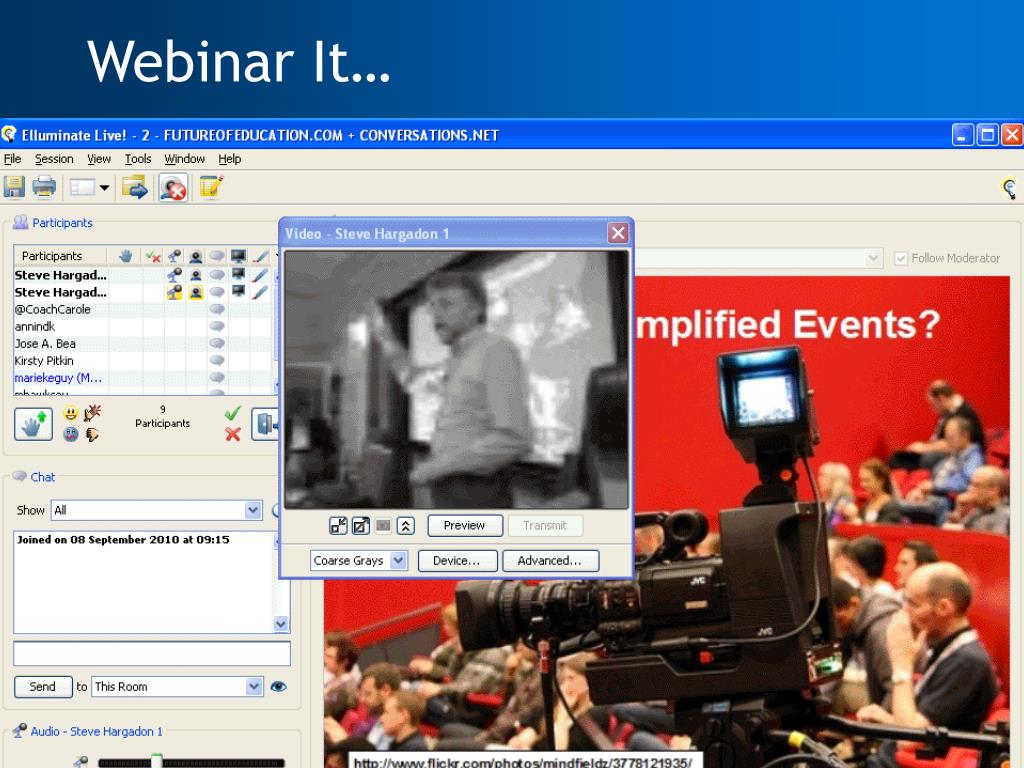
Task: Click the Raise Hand button
Action: click(33, 424)
